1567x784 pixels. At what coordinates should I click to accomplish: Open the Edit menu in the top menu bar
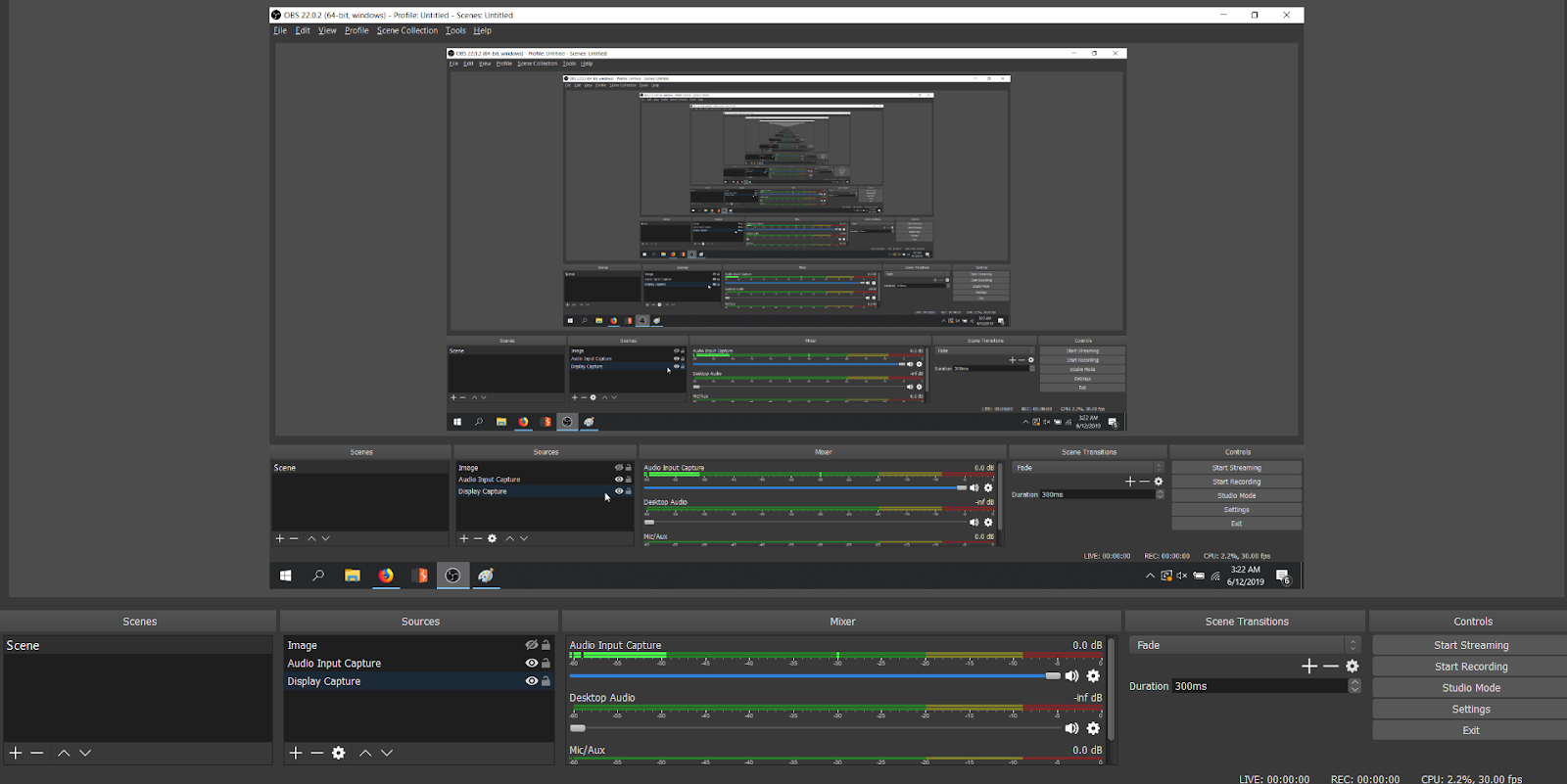(x=303, y=30)
